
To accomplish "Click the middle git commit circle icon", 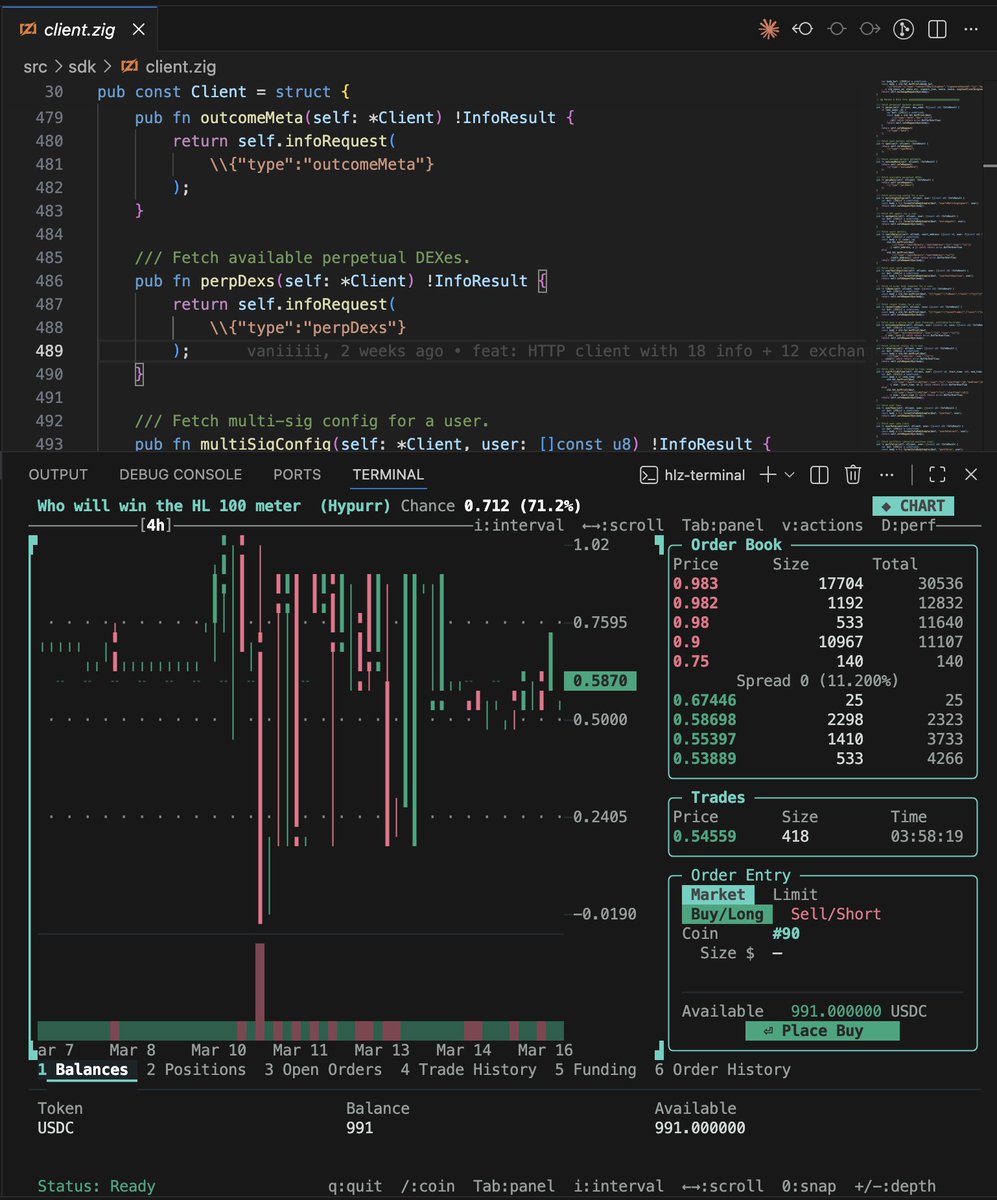I will point(836,29).
